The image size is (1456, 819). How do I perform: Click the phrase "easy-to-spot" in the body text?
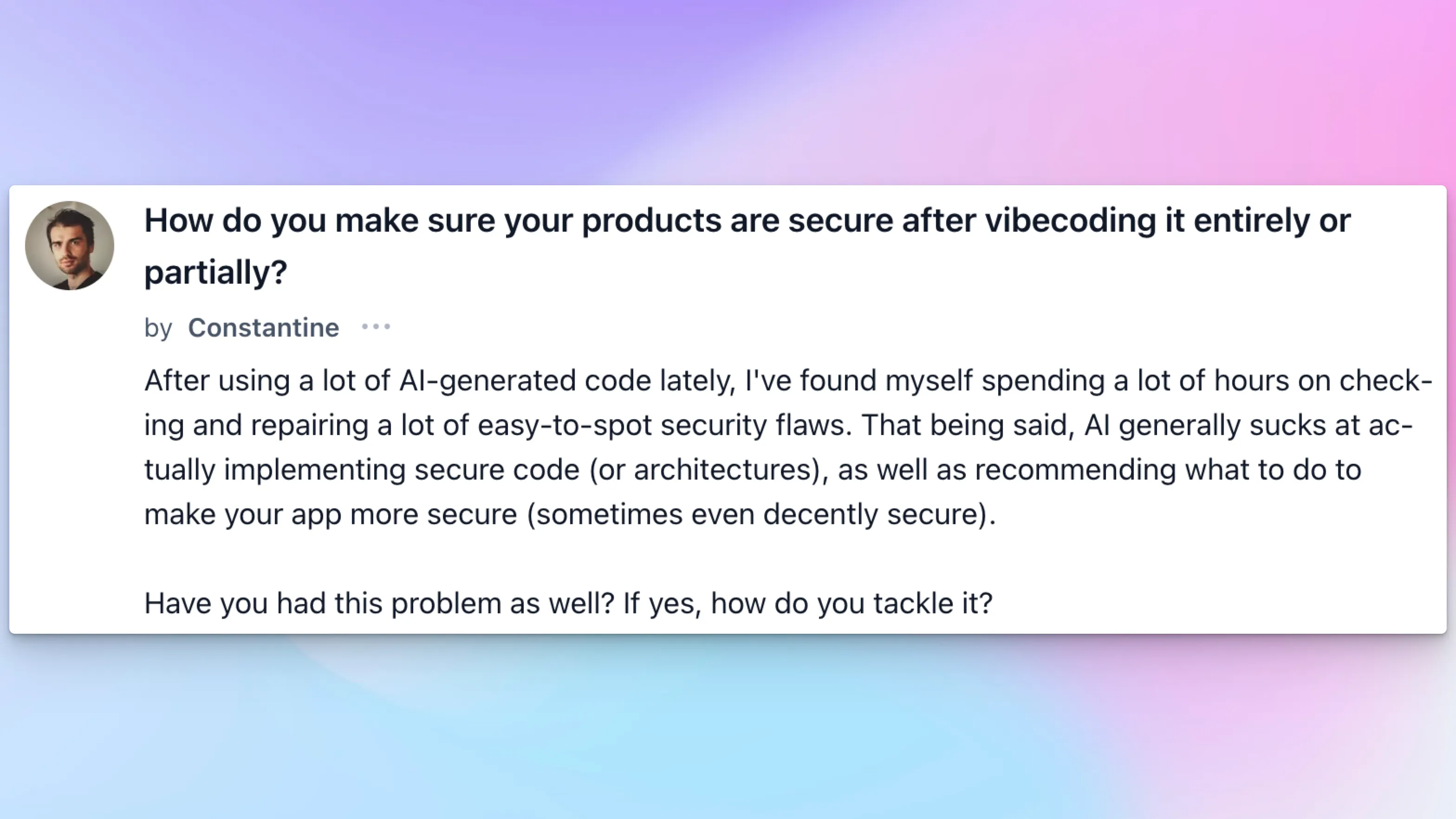pyautogui.click(x=565, y=425)
